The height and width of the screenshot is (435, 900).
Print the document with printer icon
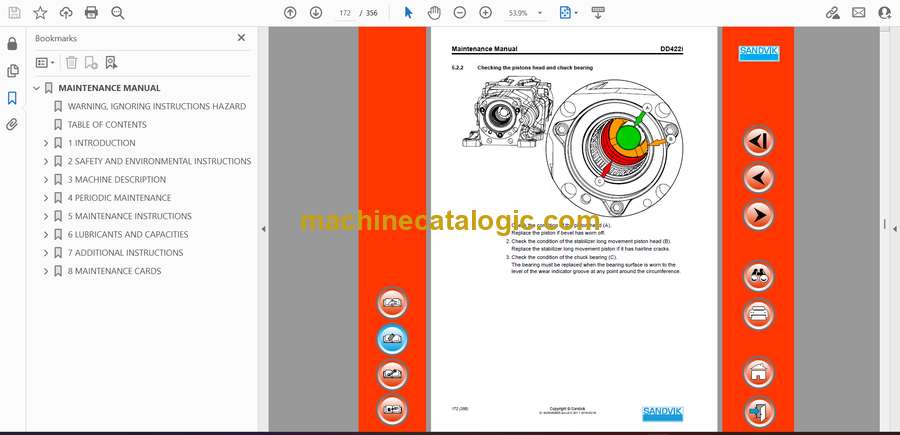pyautogui.click(x=91, y=13)
